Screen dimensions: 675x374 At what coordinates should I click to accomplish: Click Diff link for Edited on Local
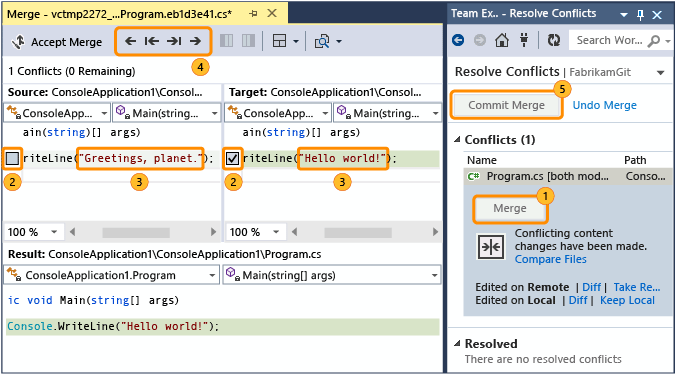(578, 300)
